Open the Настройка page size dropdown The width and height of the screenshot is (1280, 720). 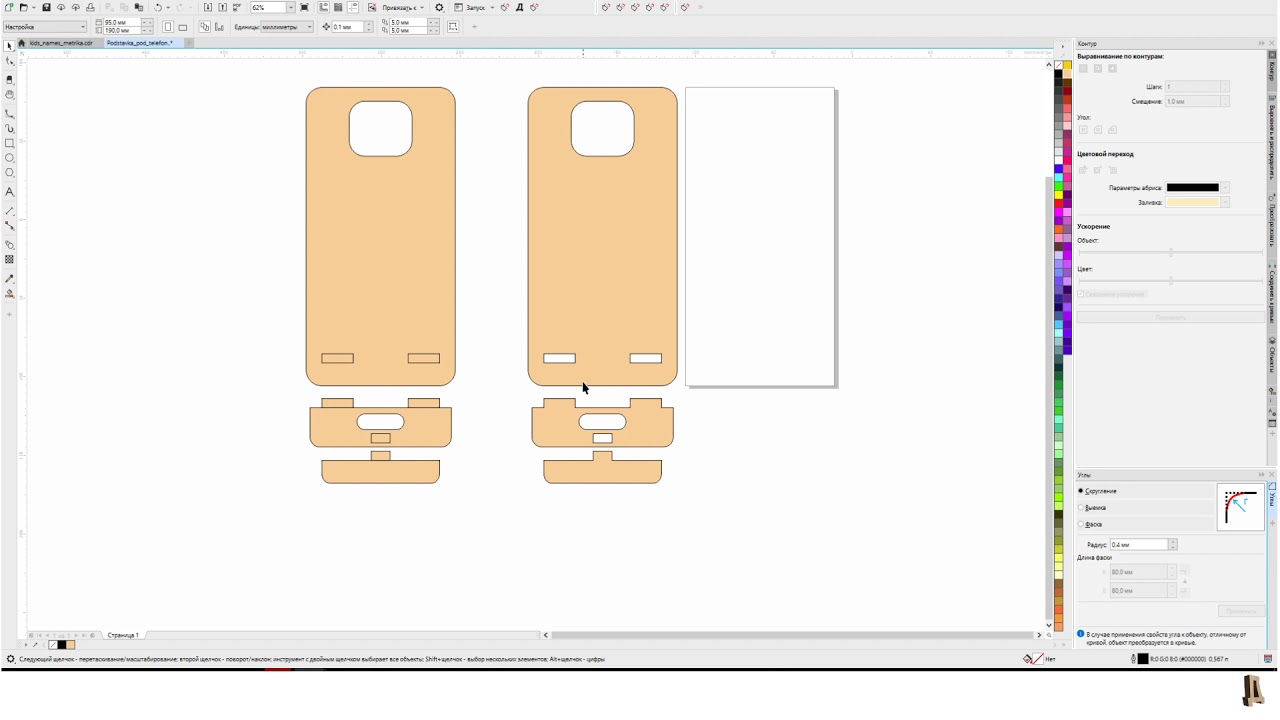coord(45,27)
